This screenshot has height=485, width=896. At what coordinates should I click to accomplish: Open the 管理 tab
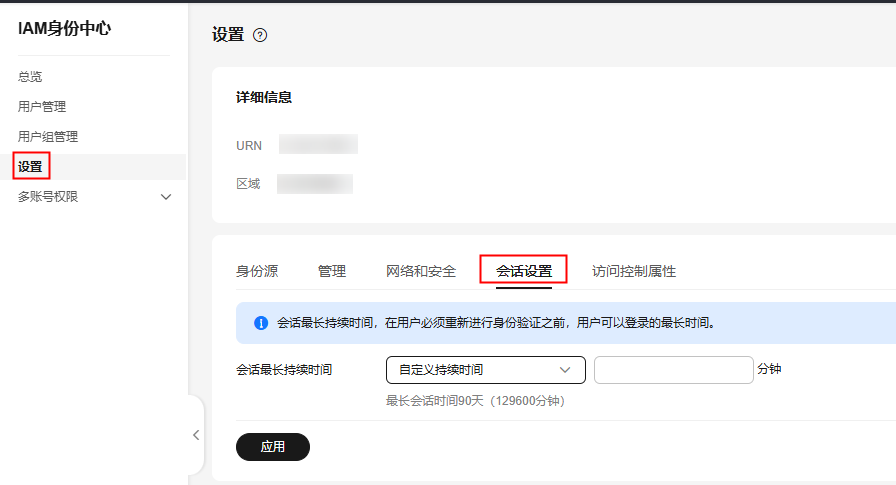tap(332, 271)
